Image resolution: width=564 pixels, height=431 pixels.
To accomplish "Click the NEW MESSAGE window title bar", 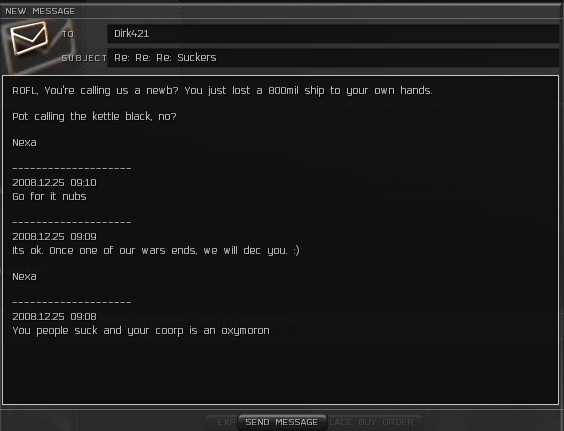I will click(x=282, y=11).
